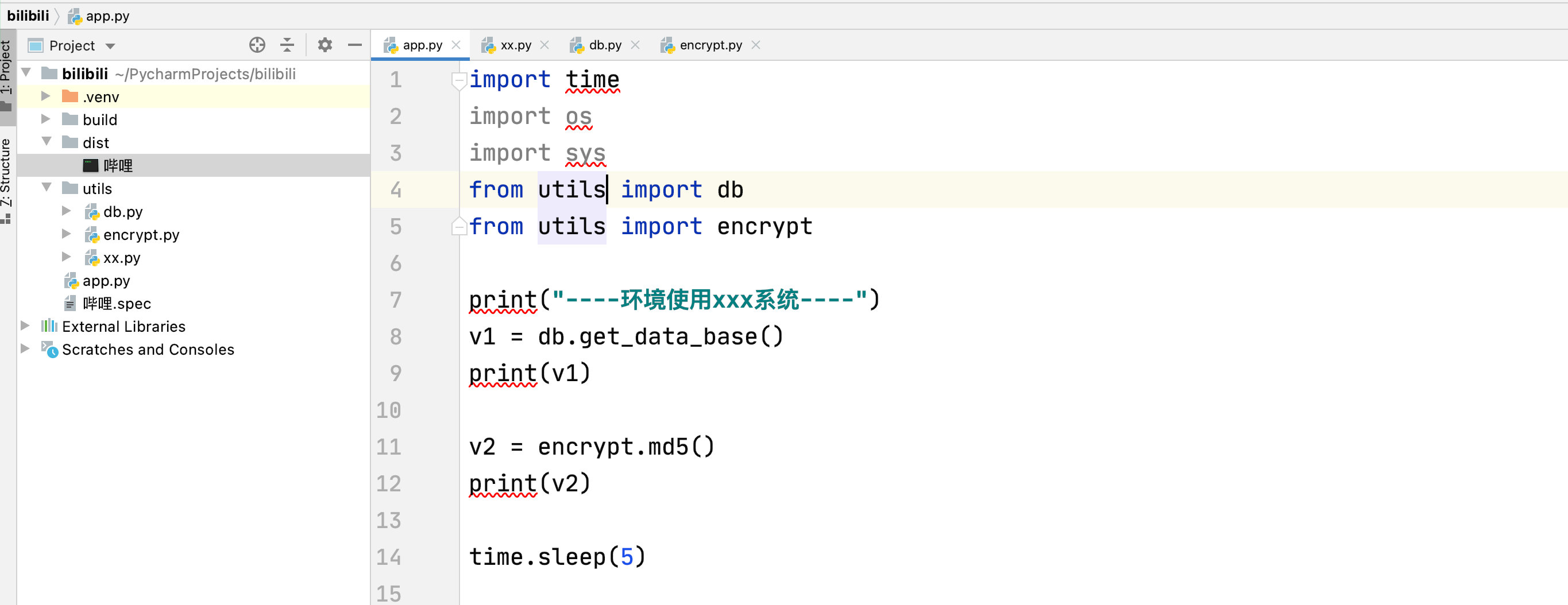The width and height of the screenshot is (1568, 605).
Task: Switch to the app.py editor tab
Action: pos(422,45)
